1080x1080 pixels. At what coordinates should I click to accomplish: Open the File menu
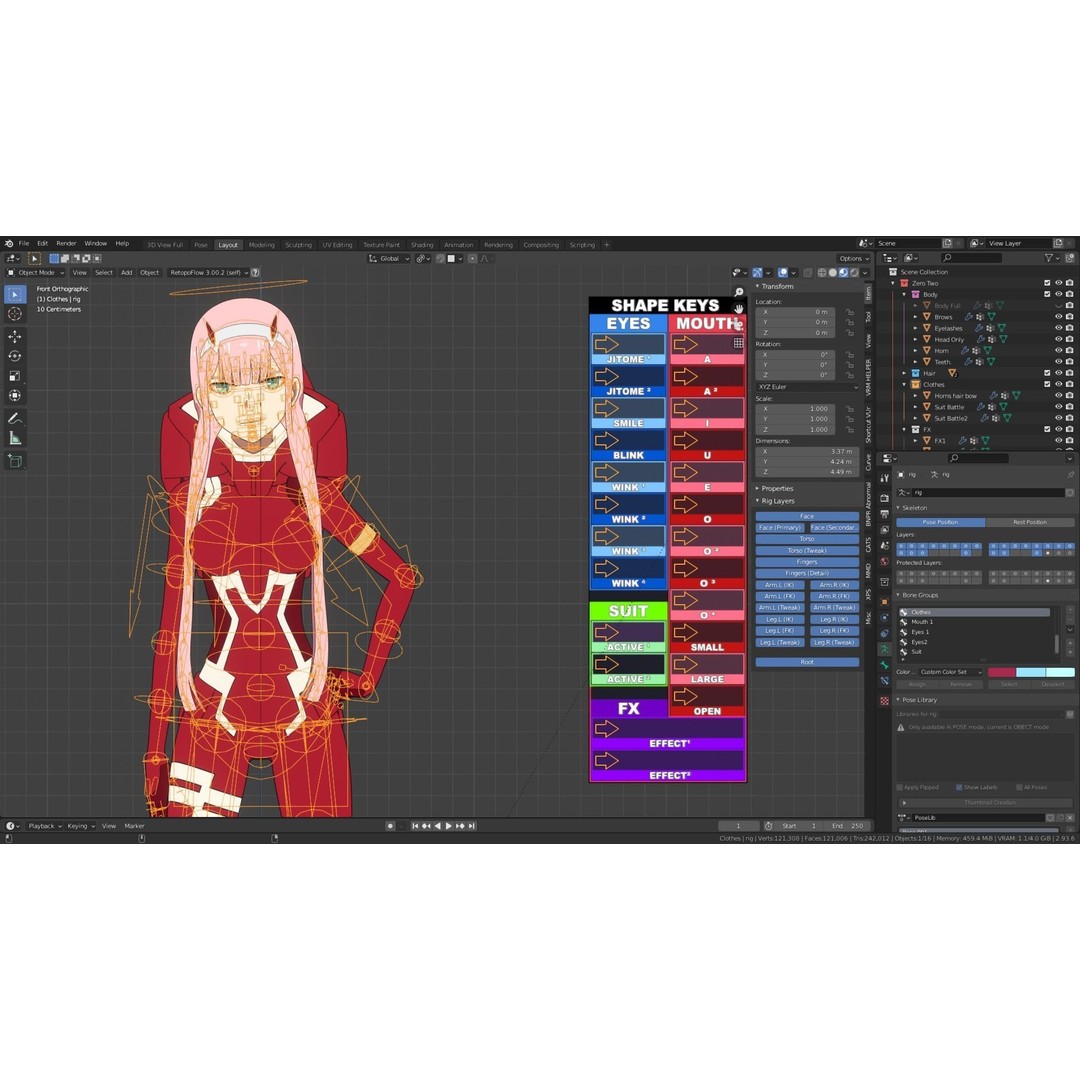tap(24, 243)
